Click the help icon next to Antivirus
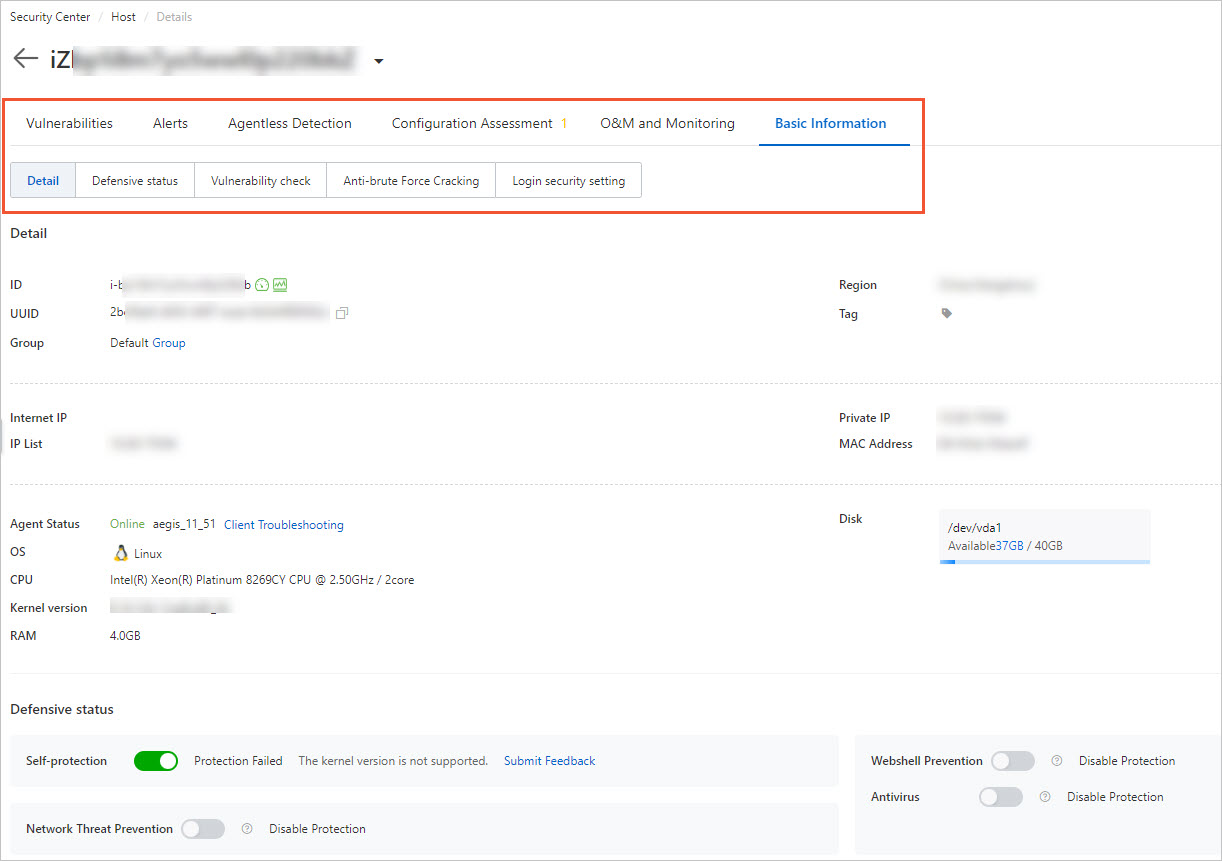 [1044, 797]
